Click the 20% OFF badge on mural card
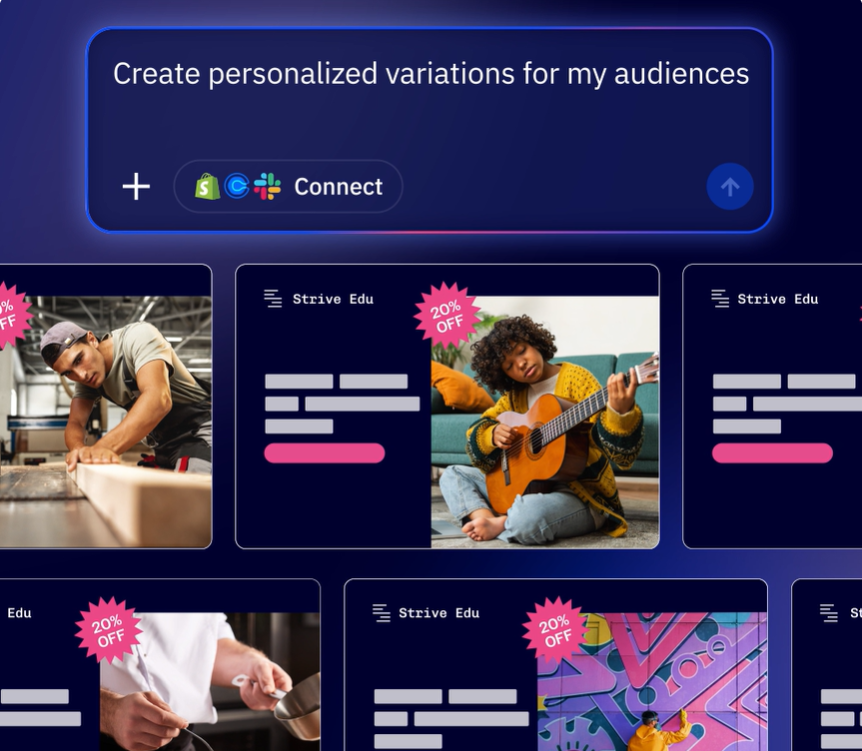The image size is (862, 751). click(555, 630)
